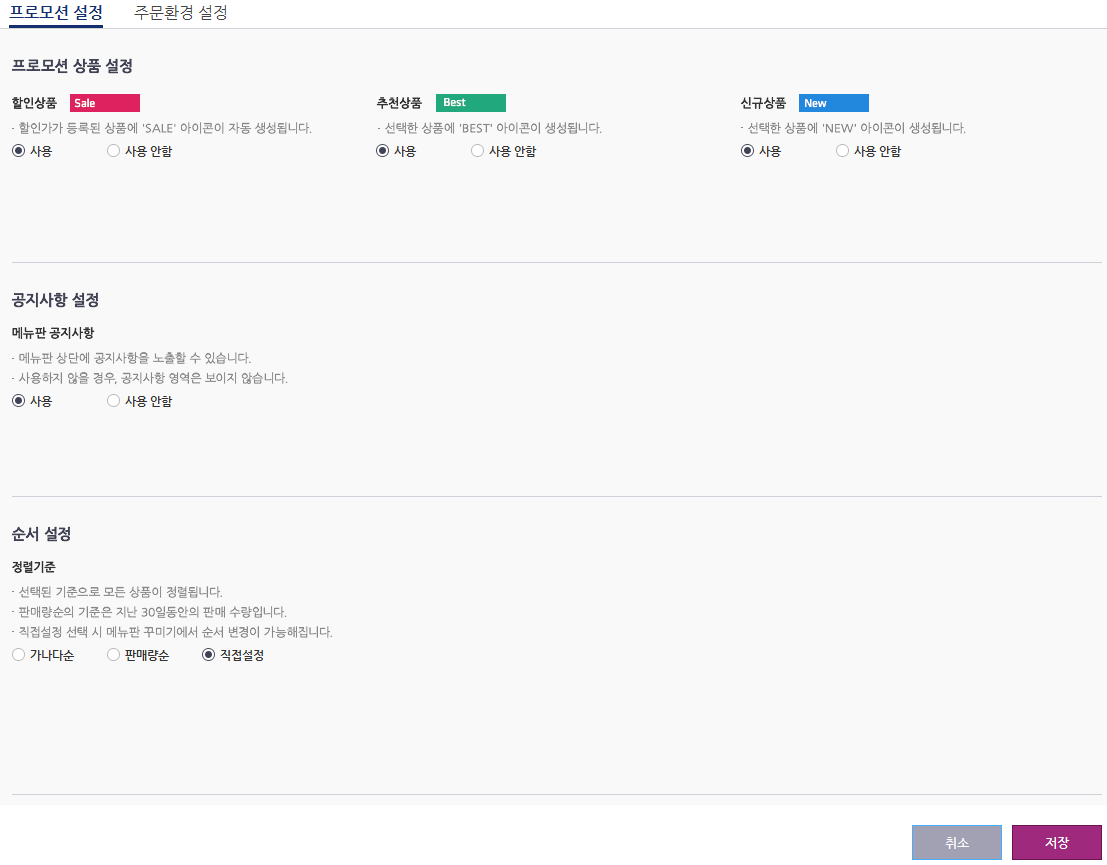Click the 공지사항 설정 heading

pos(55,300)
